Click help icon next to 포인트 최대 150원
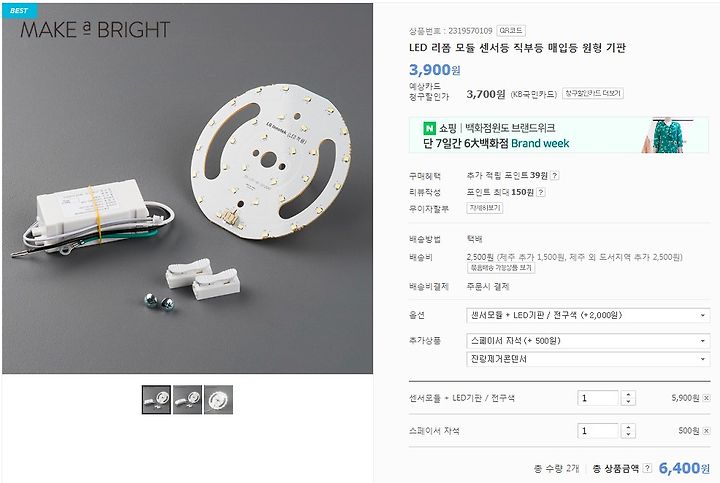Screen dimensions: 720x483 pyautogui.click(x=540, y=192)
